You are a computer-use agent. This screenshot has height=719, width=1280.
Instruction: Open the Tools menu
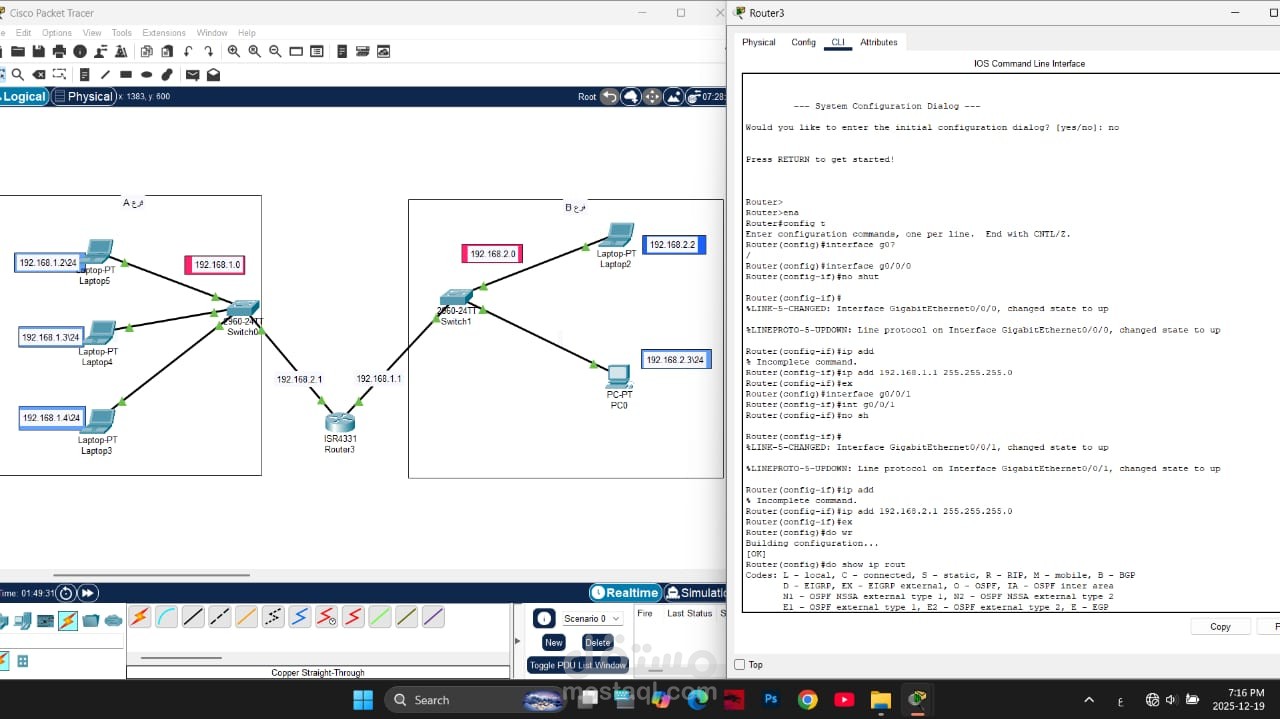pyautogui.click(x=122, y=33)
